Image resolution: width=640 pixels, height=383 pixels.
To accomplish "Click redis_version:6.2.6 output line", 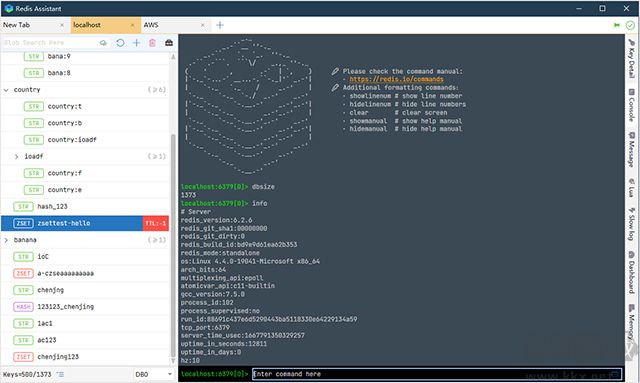I will (216, 220).
